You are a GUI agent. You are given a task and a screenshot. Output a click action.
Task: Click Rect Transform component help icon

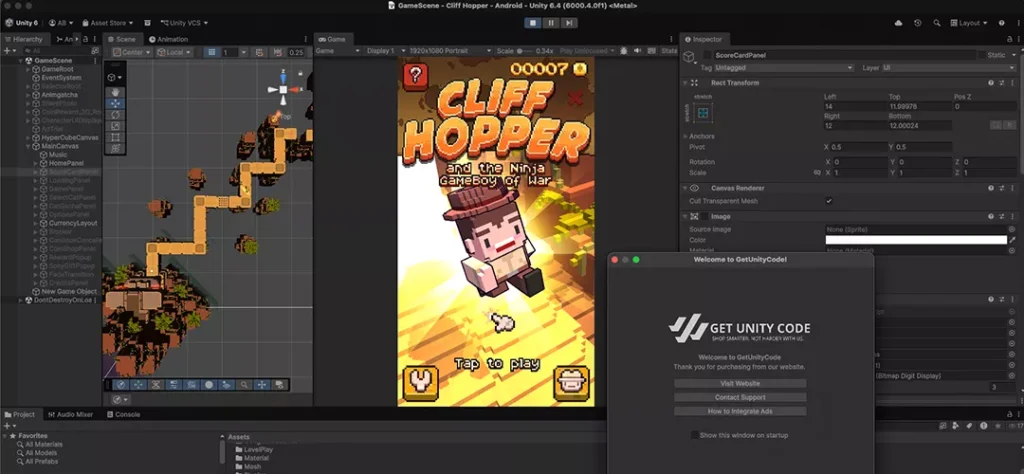(x=991, y=83)
